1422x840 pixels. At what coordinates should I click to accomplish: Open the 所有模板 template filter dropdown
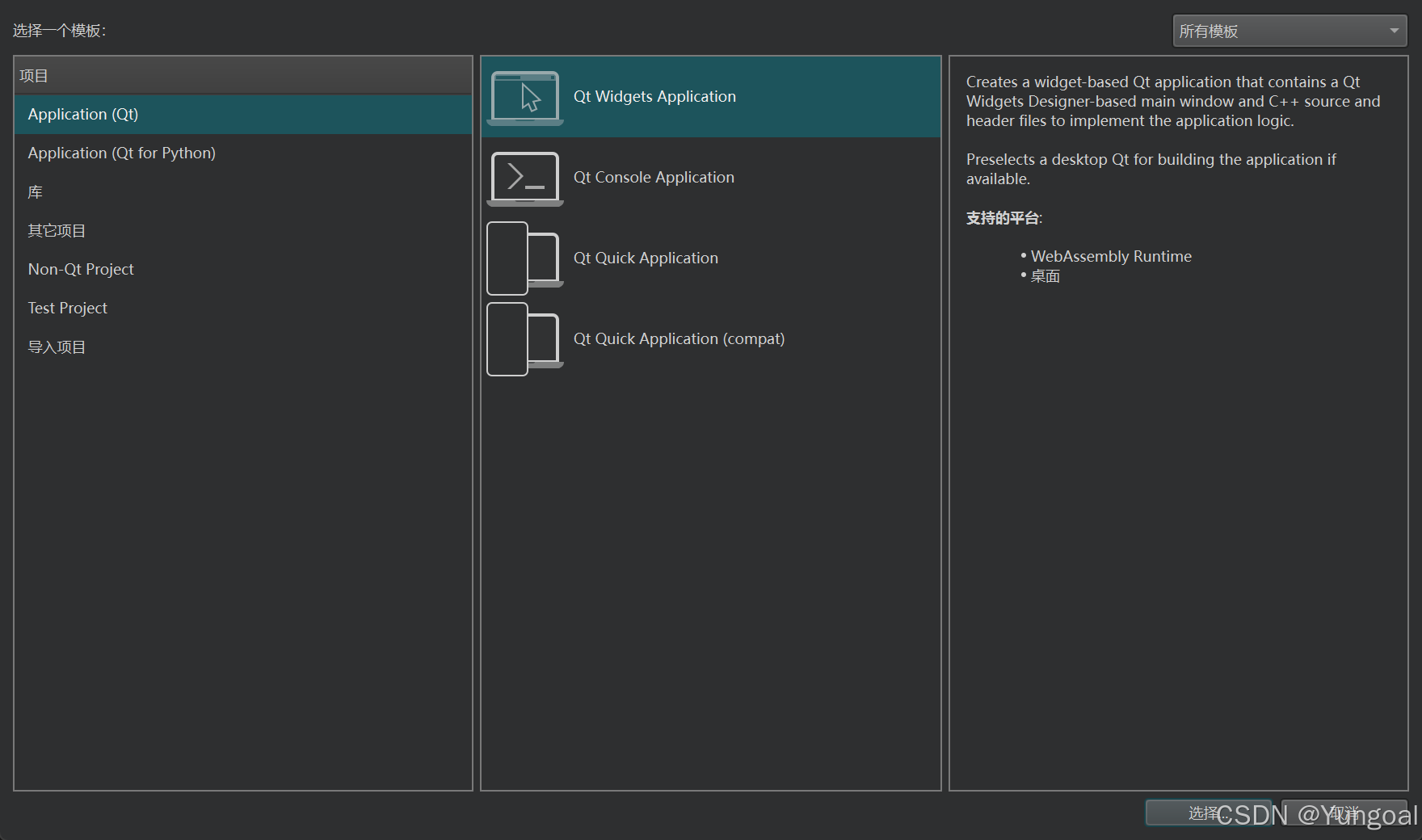[x=1289, y=31]
